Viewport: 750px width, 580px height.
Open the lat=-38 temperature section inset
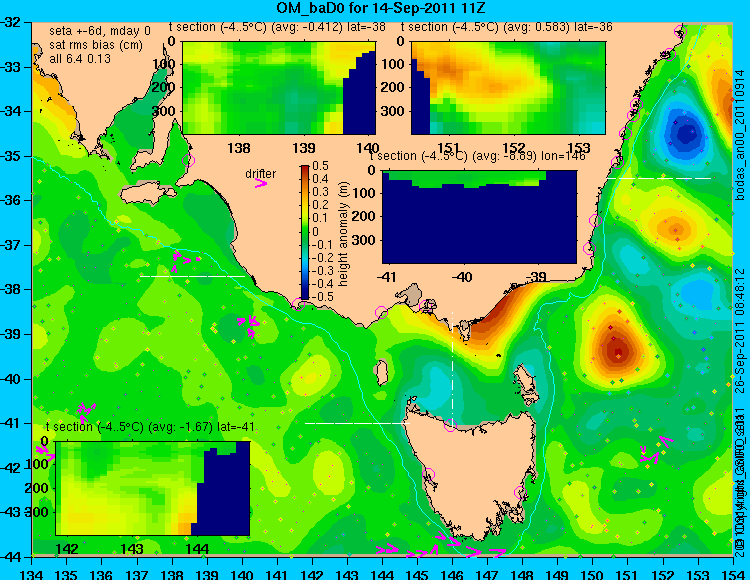[279, 88]
